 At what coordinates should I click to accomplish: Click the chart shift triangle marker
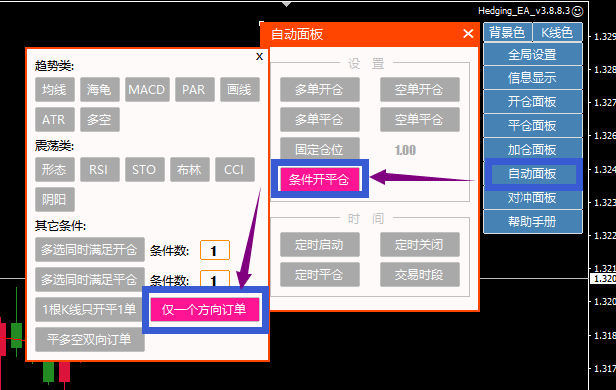coord(287,4)
